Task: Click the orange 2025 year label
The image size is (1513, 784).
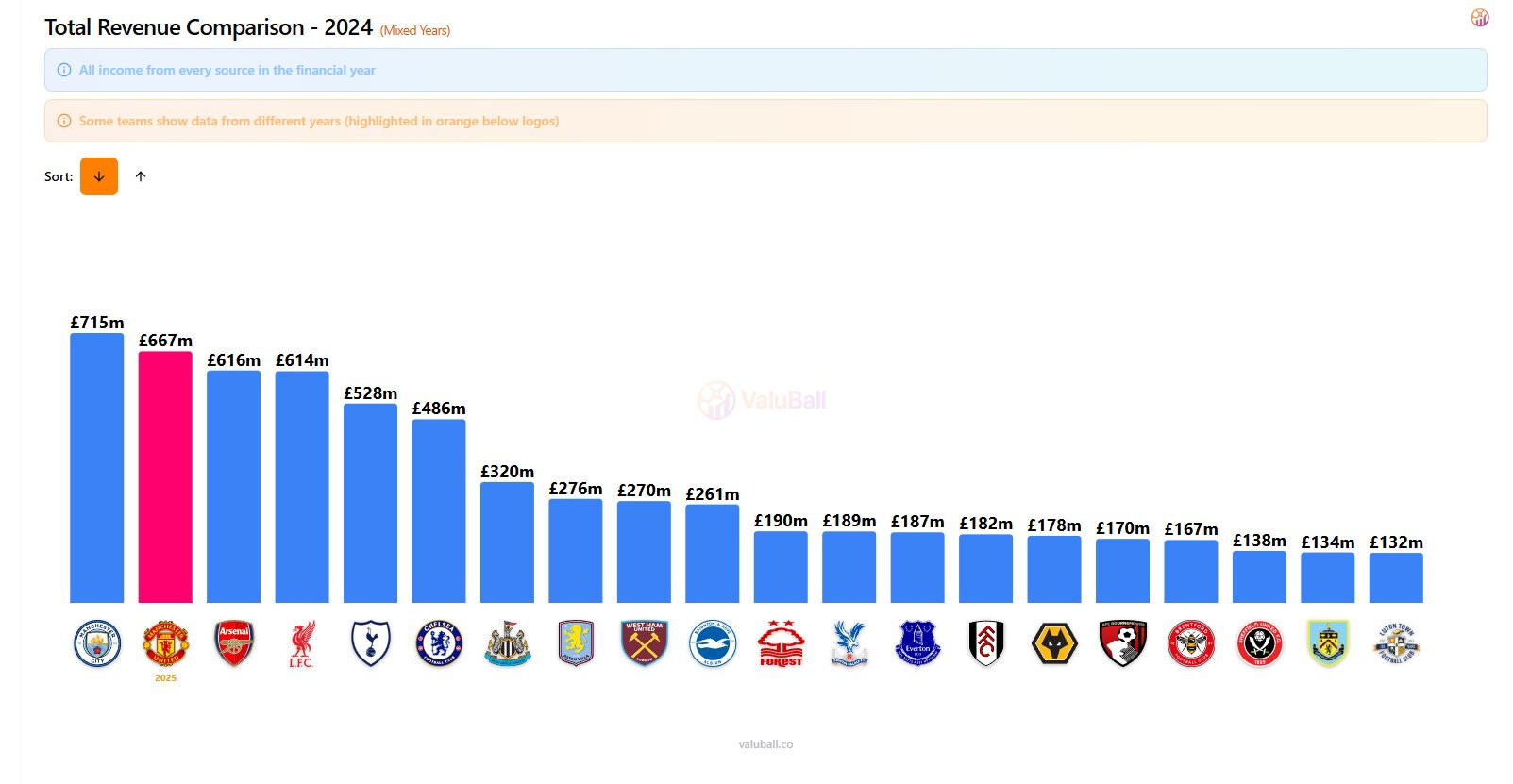Action: pos(165,677)
